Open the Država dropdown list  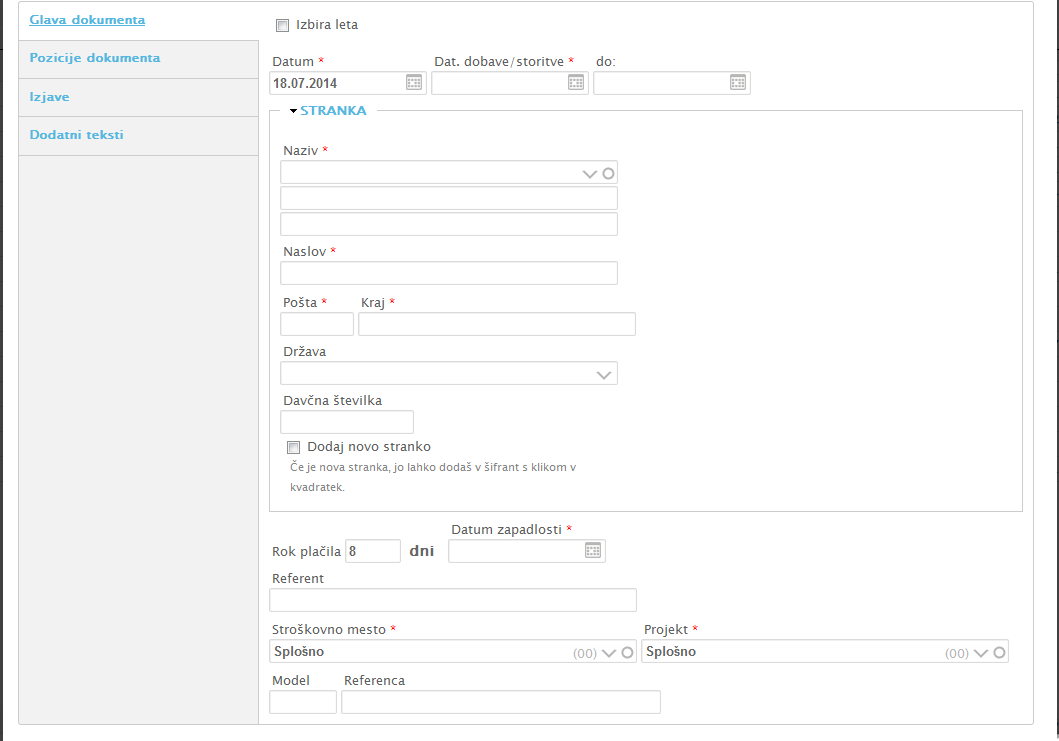point(603,374)
